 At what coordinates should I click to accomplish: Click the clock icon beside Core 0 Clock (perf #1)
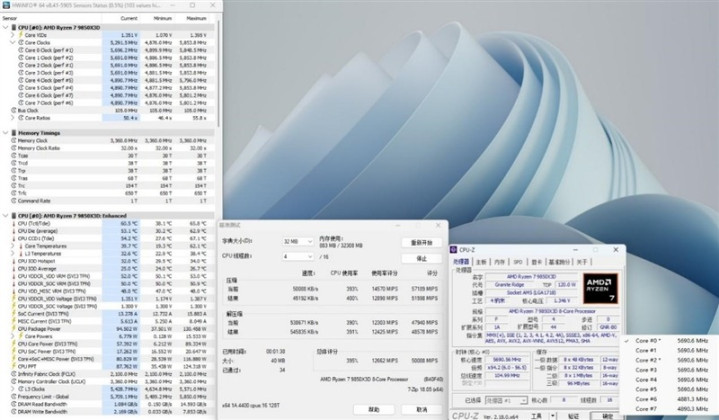click(x=21, y=50)
